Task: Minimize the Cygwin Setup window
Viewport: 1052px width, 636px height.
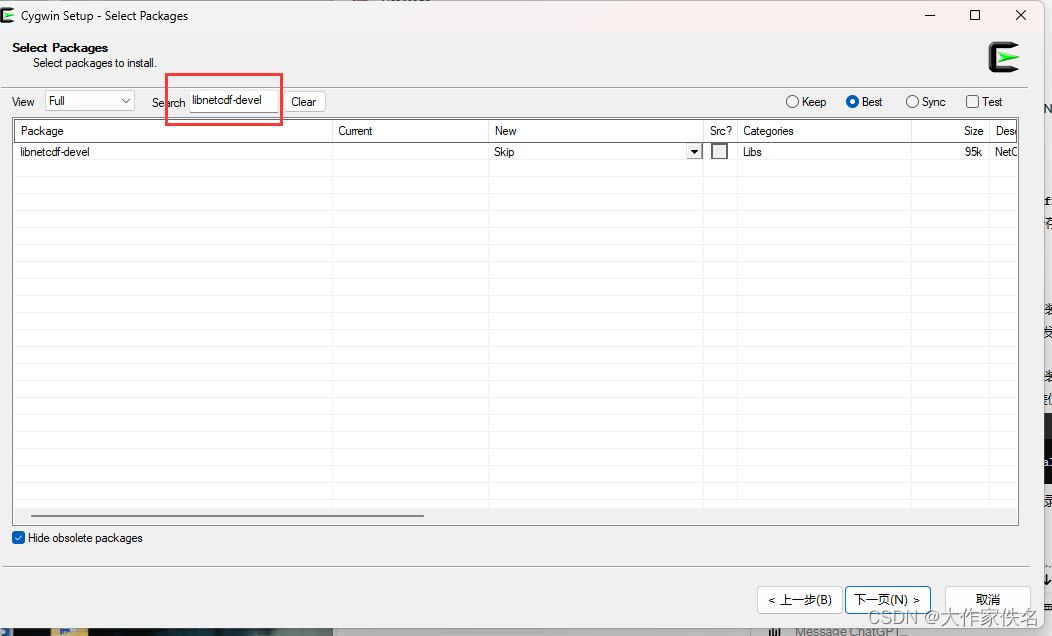Action: pyautogui.click(x=930, y=15)
